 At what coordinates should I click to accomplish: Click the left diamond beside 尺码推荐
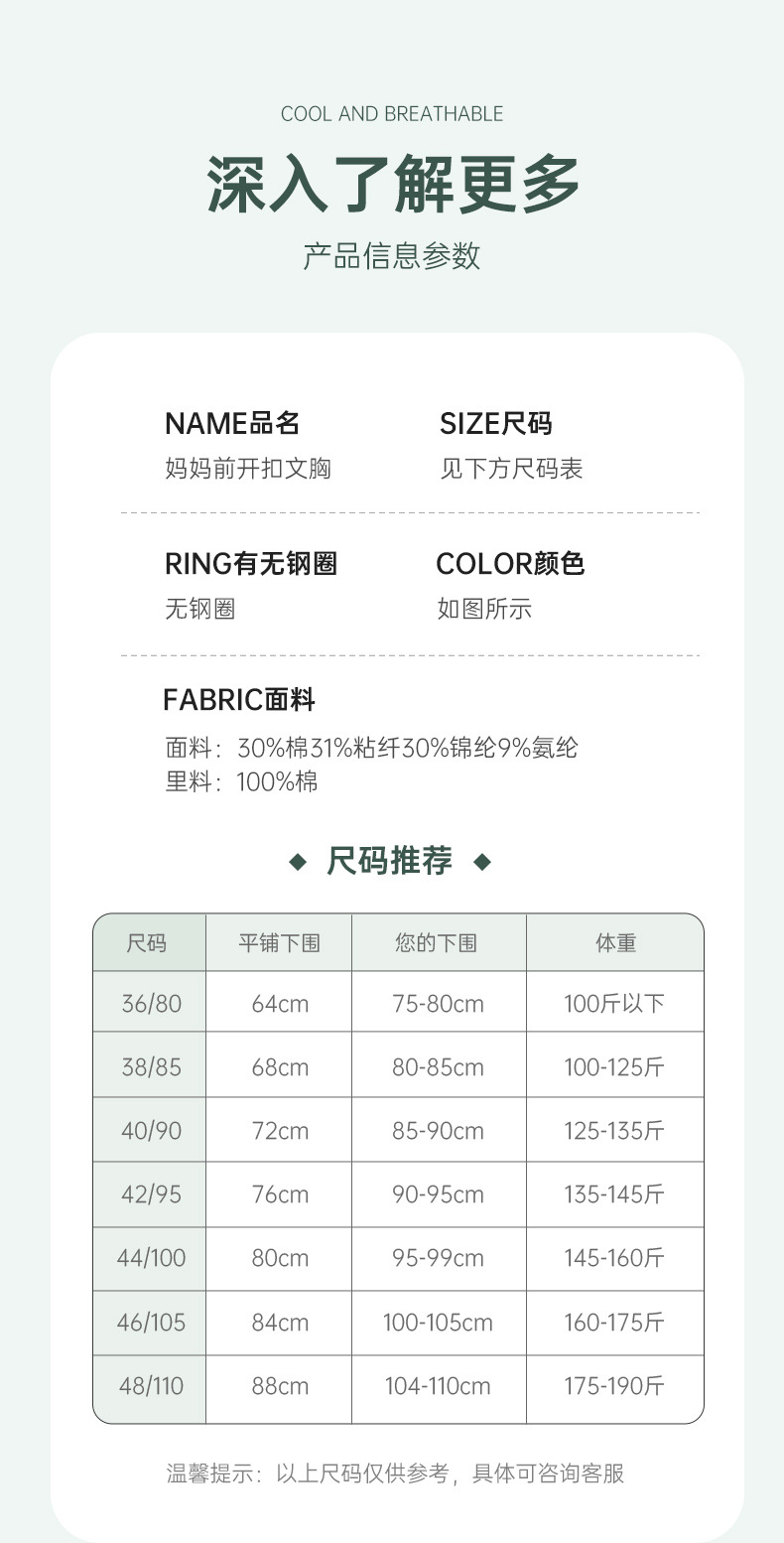(298, 862)
